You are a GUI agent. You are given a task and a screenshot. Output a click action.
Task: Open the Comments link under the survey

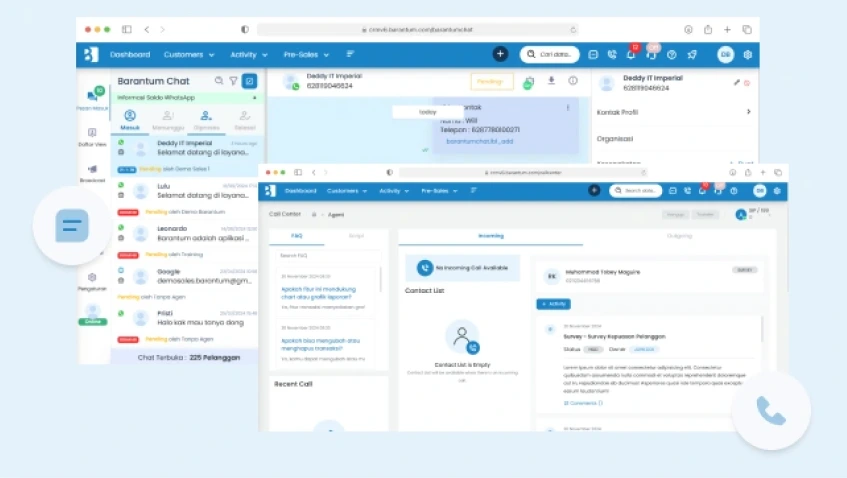click(583, 403)
